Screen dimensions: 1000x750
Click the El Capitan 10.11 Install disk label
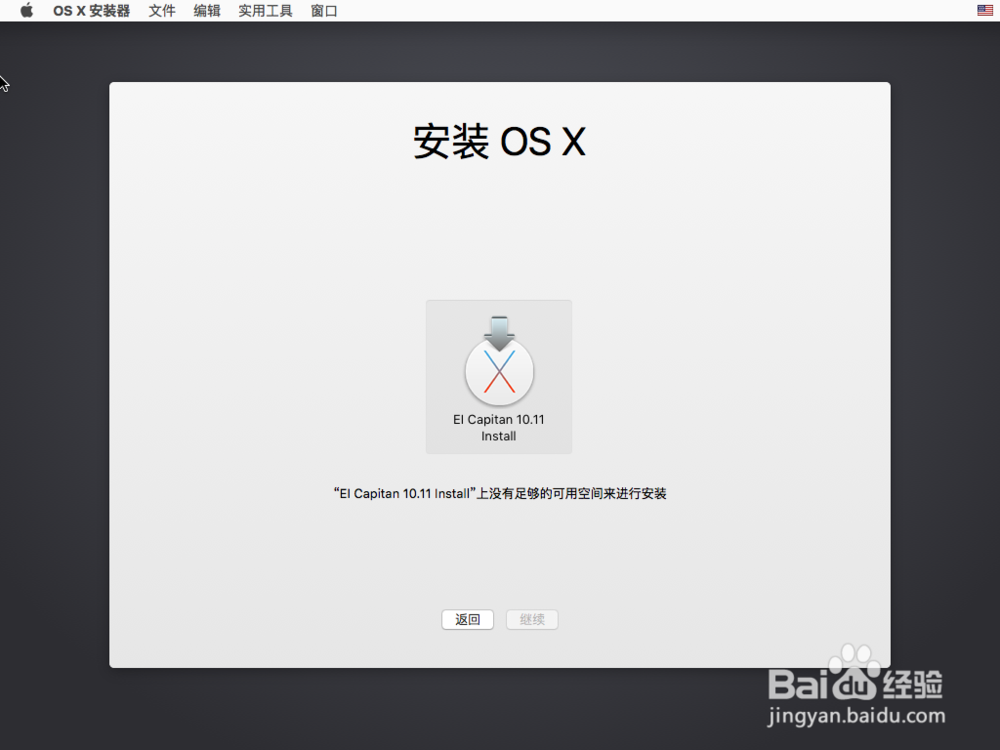pos(499,428)
